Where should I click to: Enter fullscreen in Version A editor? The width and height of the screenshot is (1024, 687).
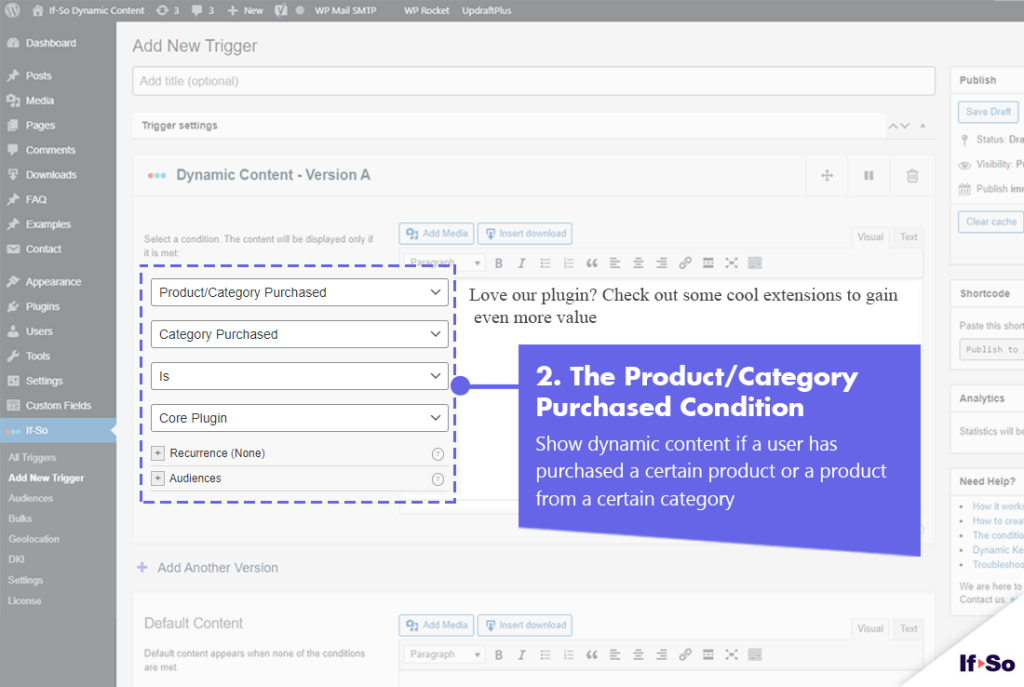pos(731,263)
